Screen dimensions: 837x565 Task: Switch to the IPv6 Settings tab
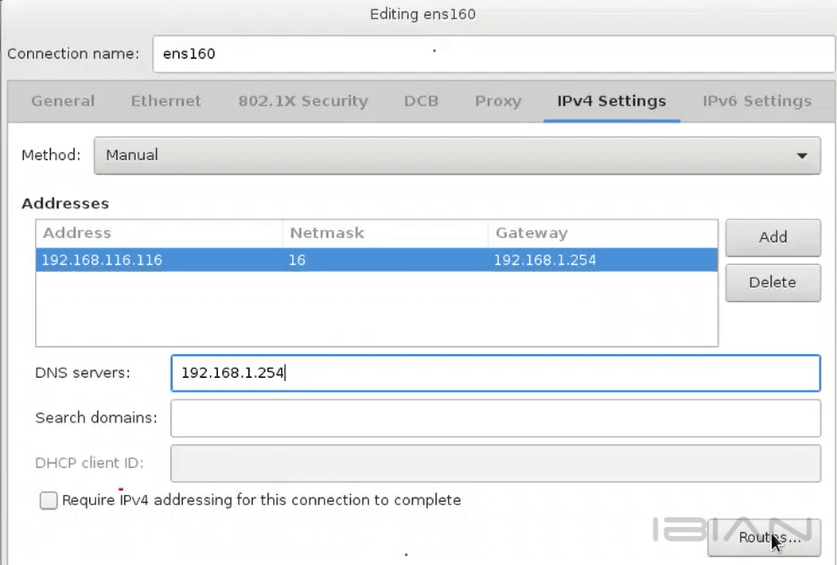[757, 101]
